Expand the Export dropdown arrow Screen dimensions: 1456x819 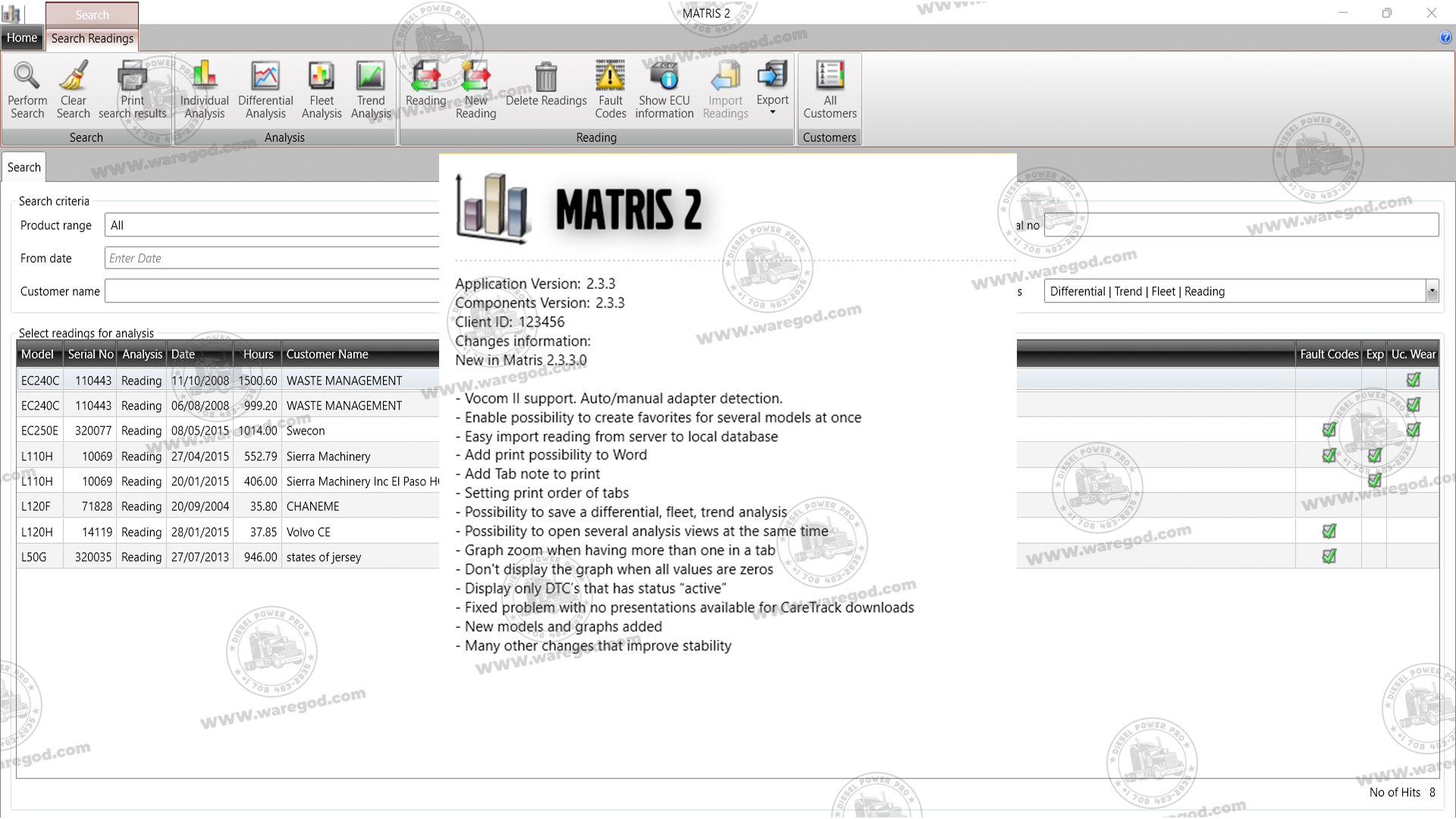click(773, 112)
